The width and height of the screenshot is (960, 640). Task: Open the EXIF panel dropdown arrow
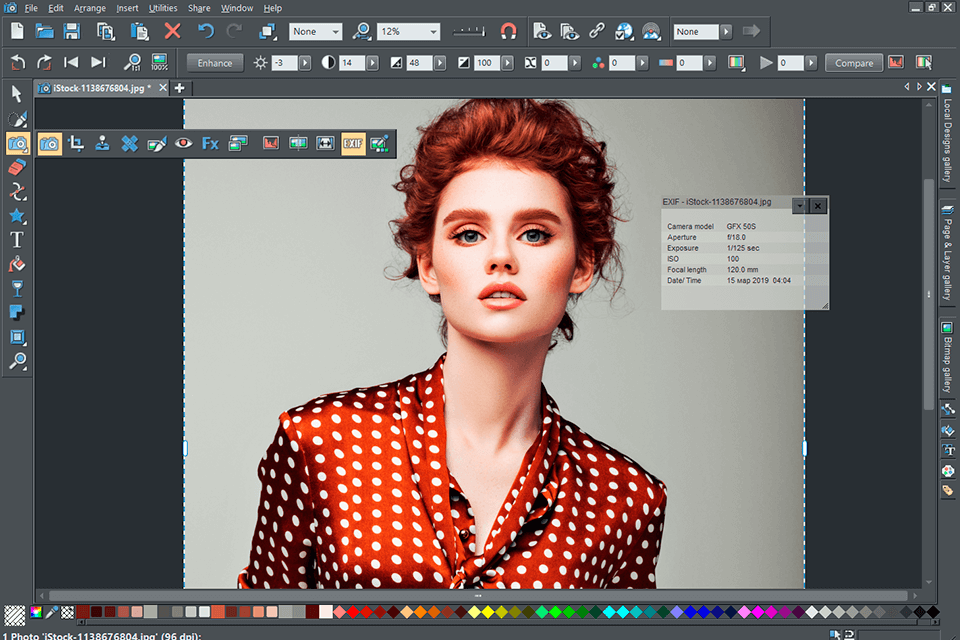pyautogui.click(x=799, y=205)
